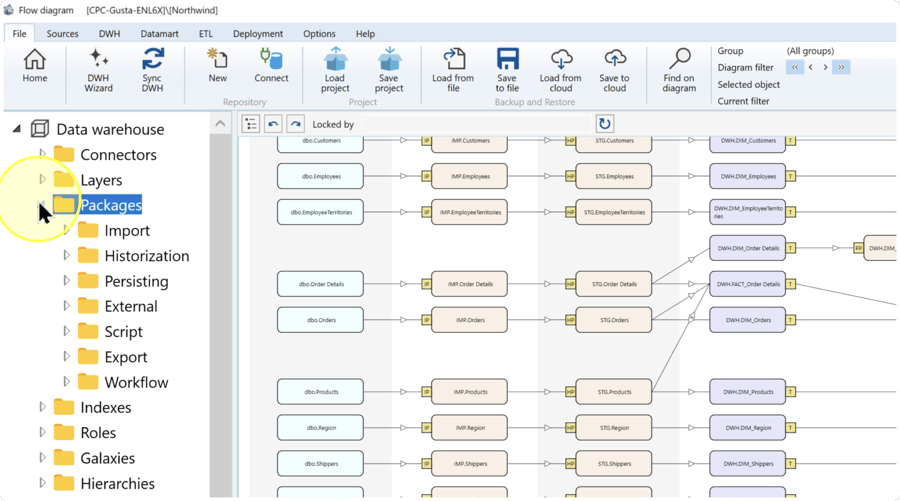The width and height of the screenshot is (900, 501).
Task: Expand the Hierarchies folder
Action: click(42, 482)
